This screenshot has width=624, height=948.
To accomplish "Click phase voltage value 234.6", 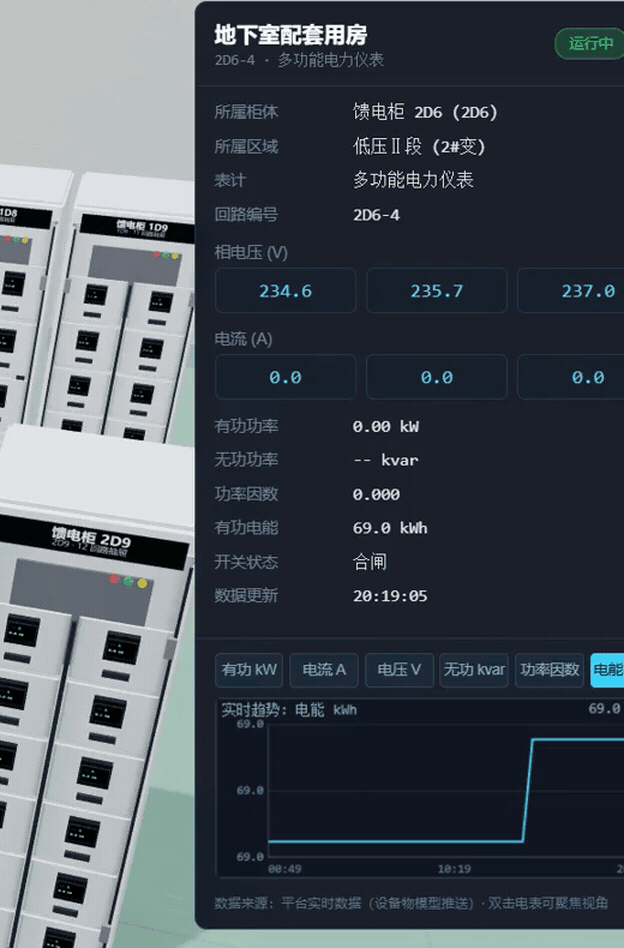I will (285, 291).
